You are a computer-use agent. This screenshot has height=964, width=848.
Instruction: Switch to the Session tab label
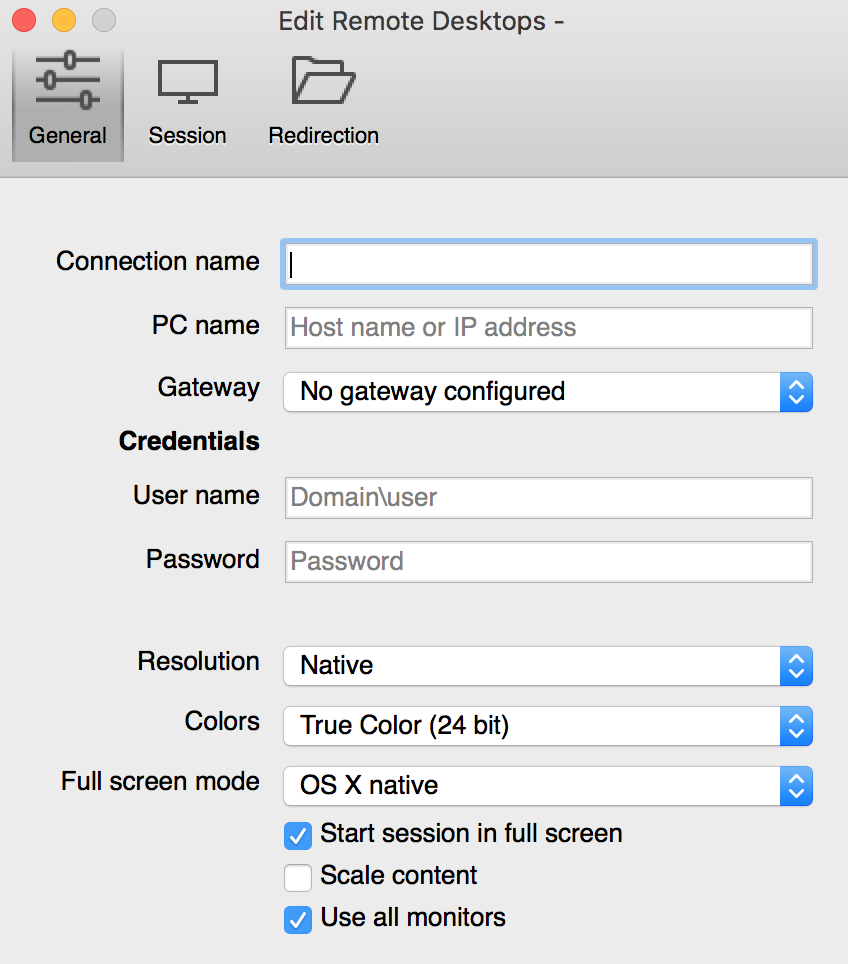(x=187, y=136)
